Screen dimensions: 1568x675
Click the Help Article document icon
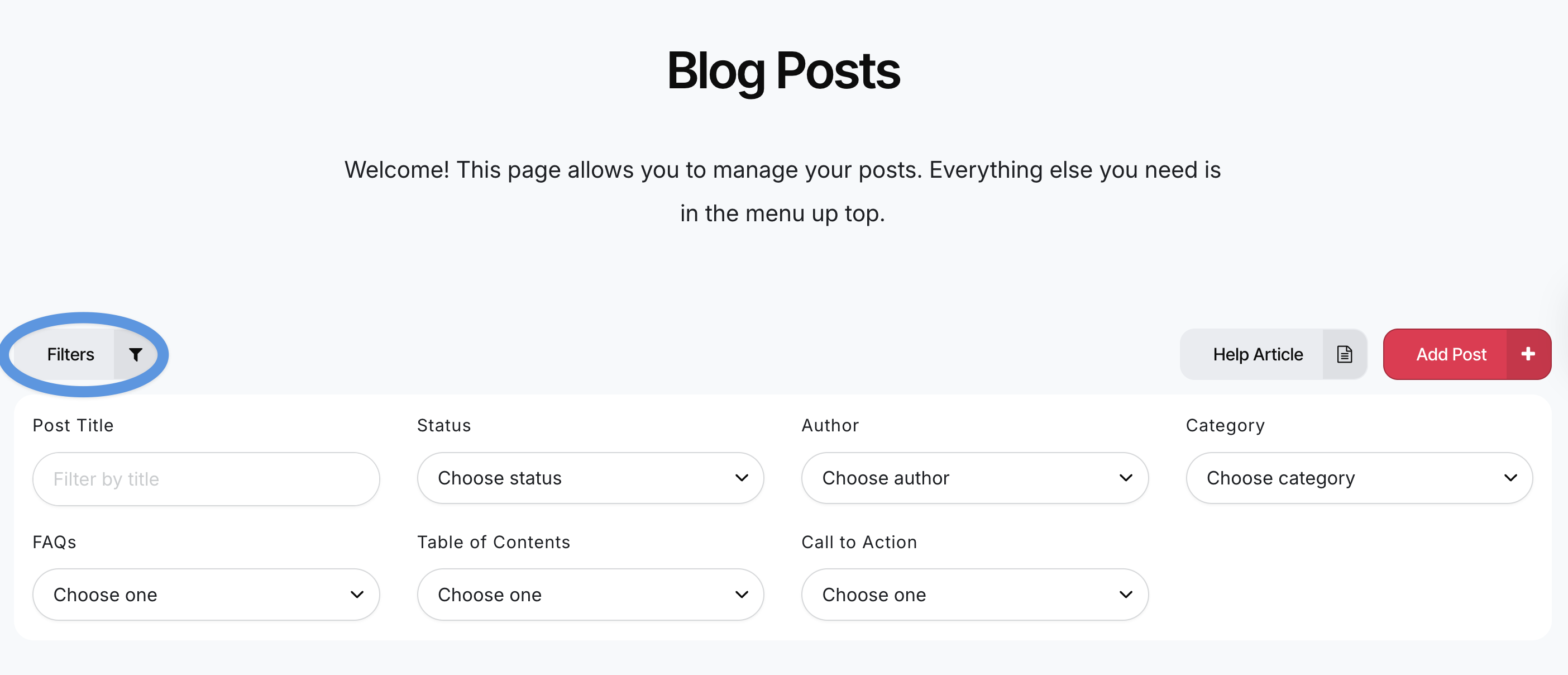coord(1344,355)
